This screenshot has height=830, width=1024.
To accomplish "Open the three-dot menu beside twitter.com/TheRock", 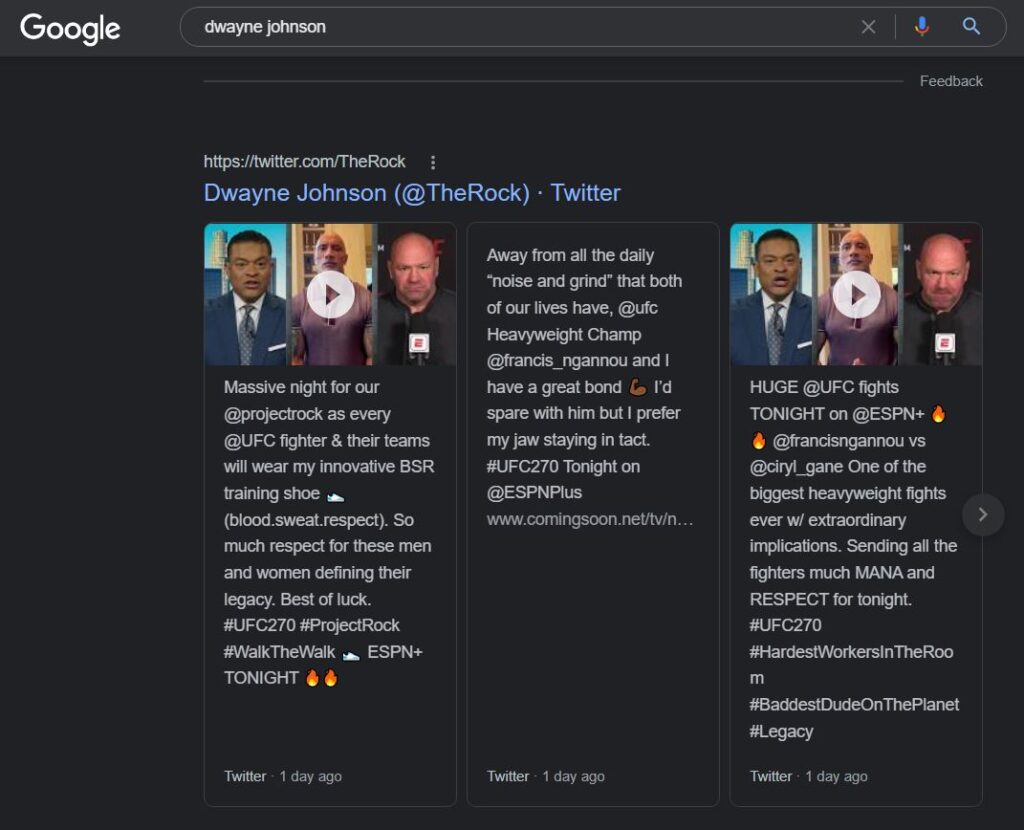I will coord(433,162).
